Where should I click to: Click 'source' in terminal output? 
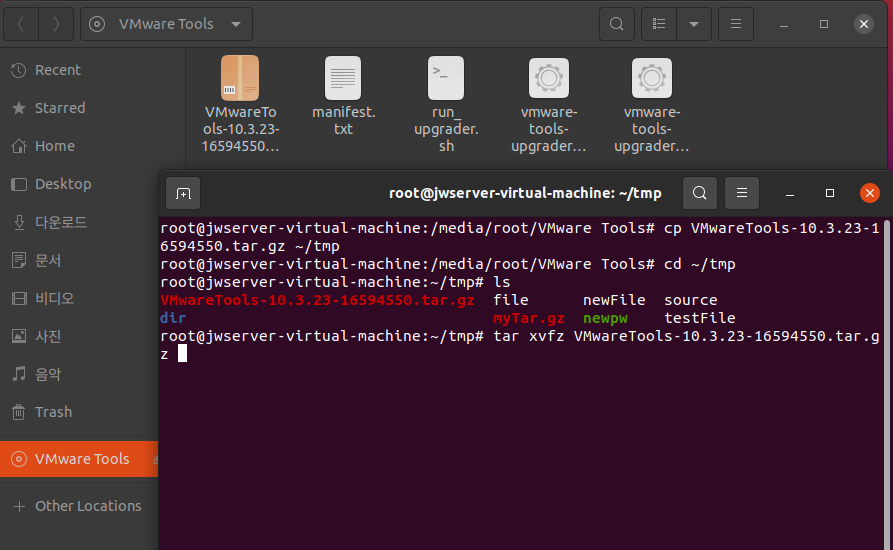point(691,300)
